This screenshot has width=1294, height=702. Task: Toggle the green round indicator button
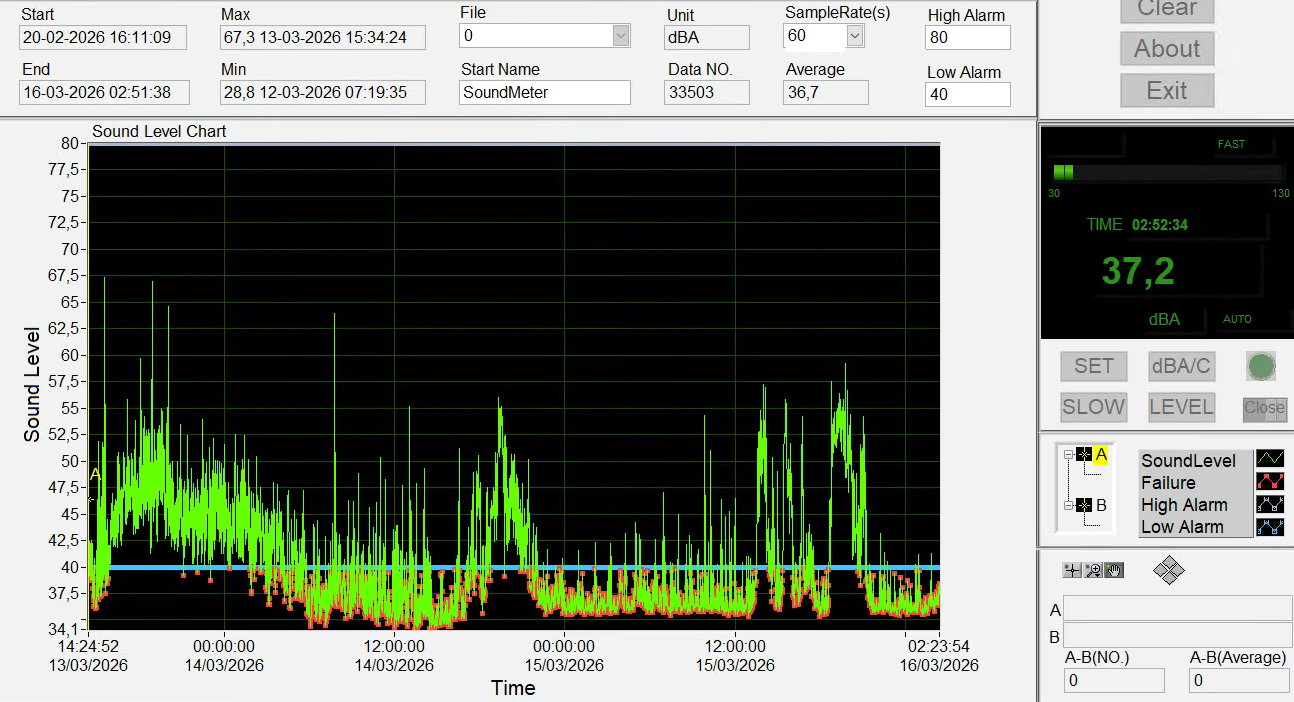tap(1261, 366)
